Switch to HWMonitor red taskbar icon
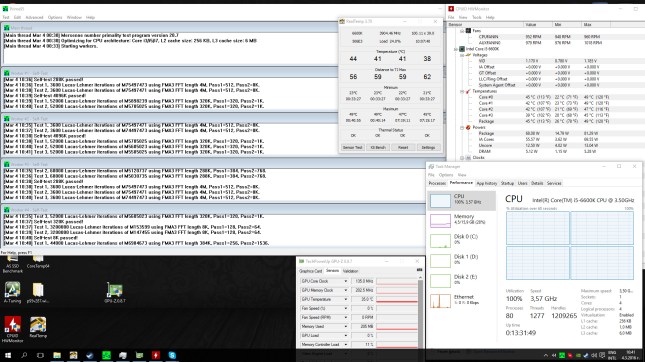Viewport: 645px width, 362px height. [155, 355]
